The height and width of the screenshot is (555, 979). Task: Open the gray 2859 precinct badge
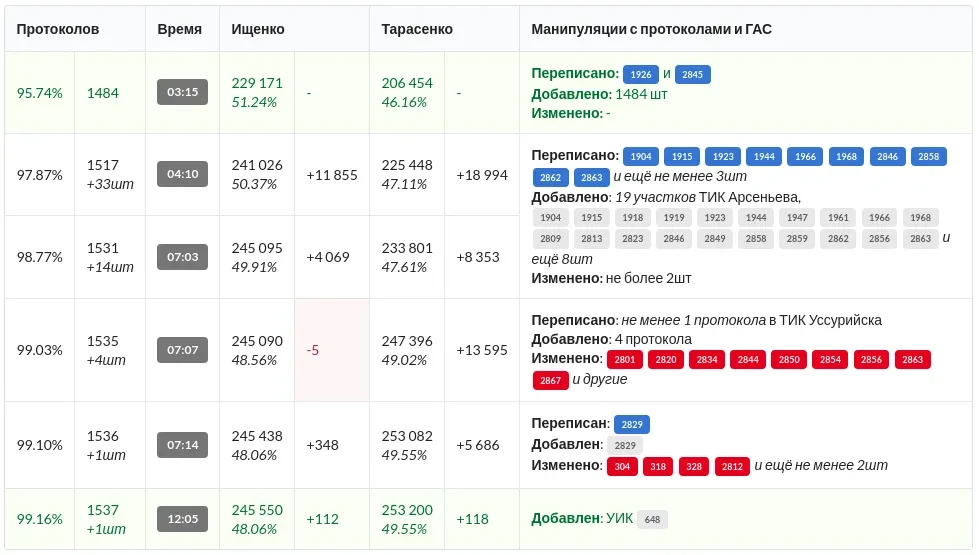[797, 238]
